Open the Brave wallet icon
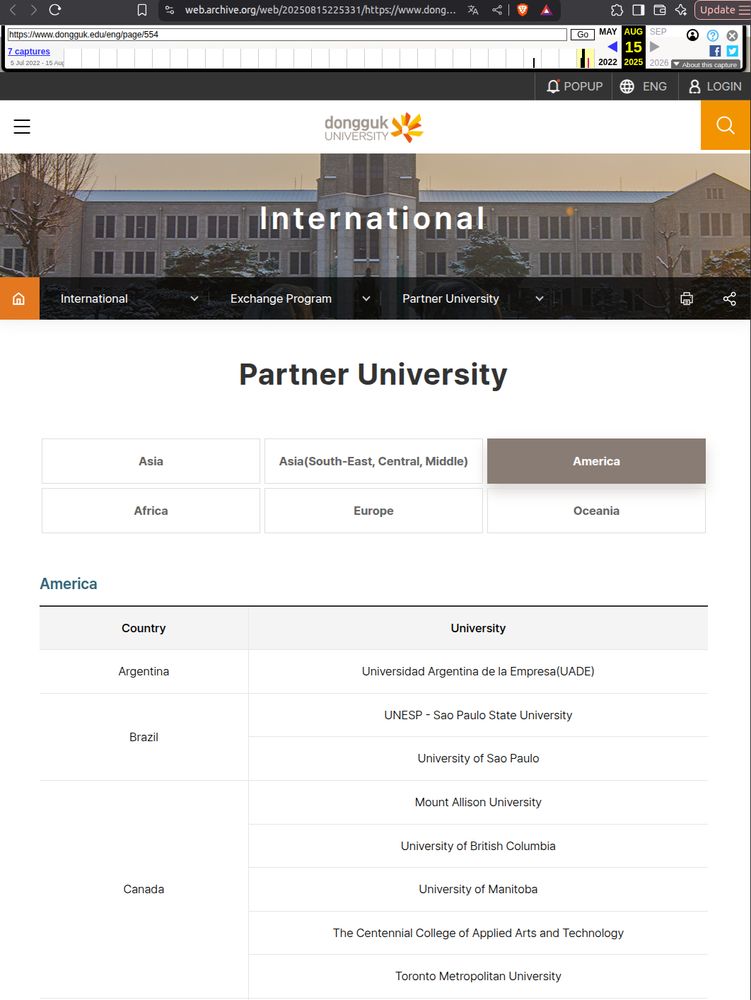 (660, 10)
